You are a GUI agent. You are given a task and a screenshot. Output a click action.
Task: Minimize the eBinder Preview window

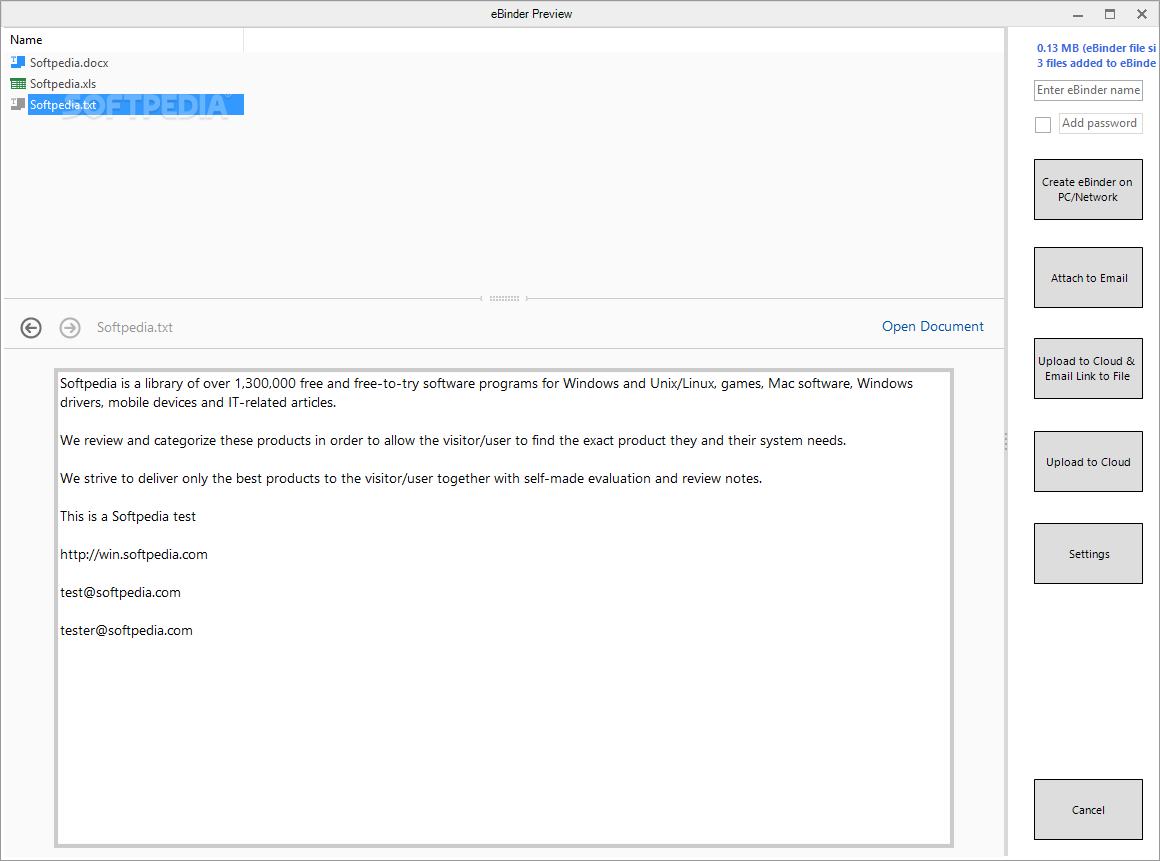[x=1078, y=14]
